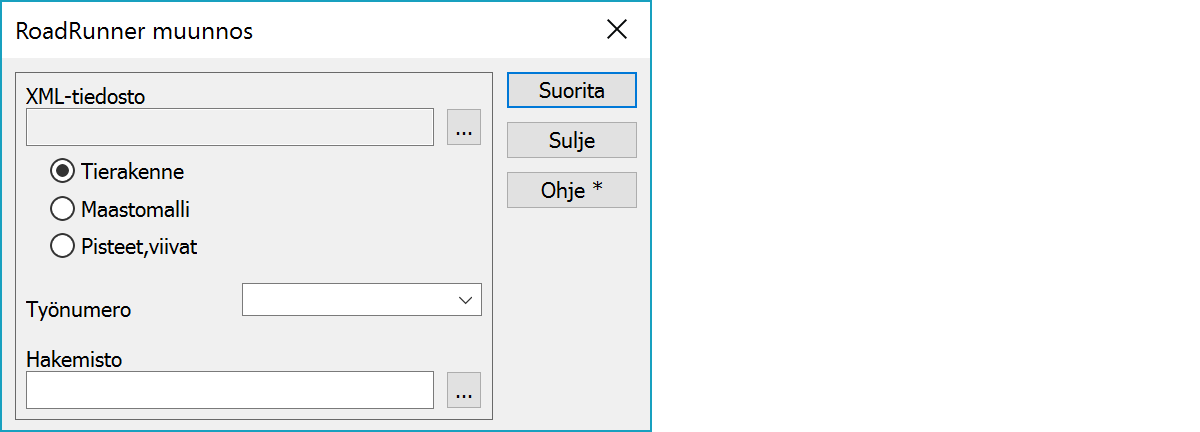Close the RoadRunner muunnos dialog
This screenshot has width=1200, height=432.
pos(617,30)
